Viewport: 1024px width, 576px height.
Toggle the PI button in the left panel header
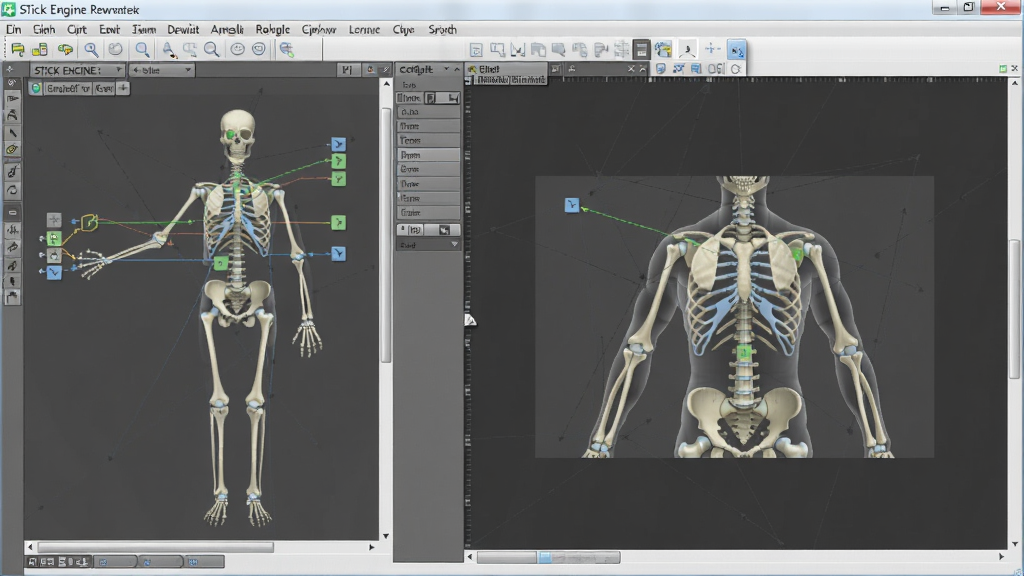(x=347, y=70)
